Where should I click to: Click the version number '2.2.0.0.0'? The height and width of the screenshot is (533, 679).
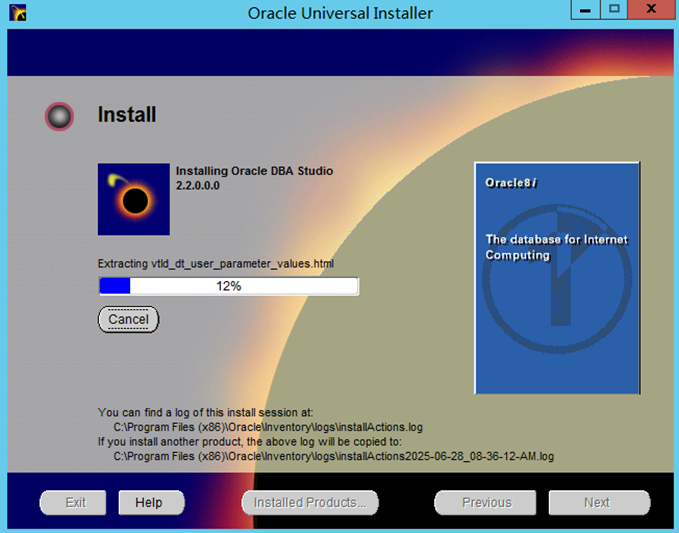click(197, 186)
